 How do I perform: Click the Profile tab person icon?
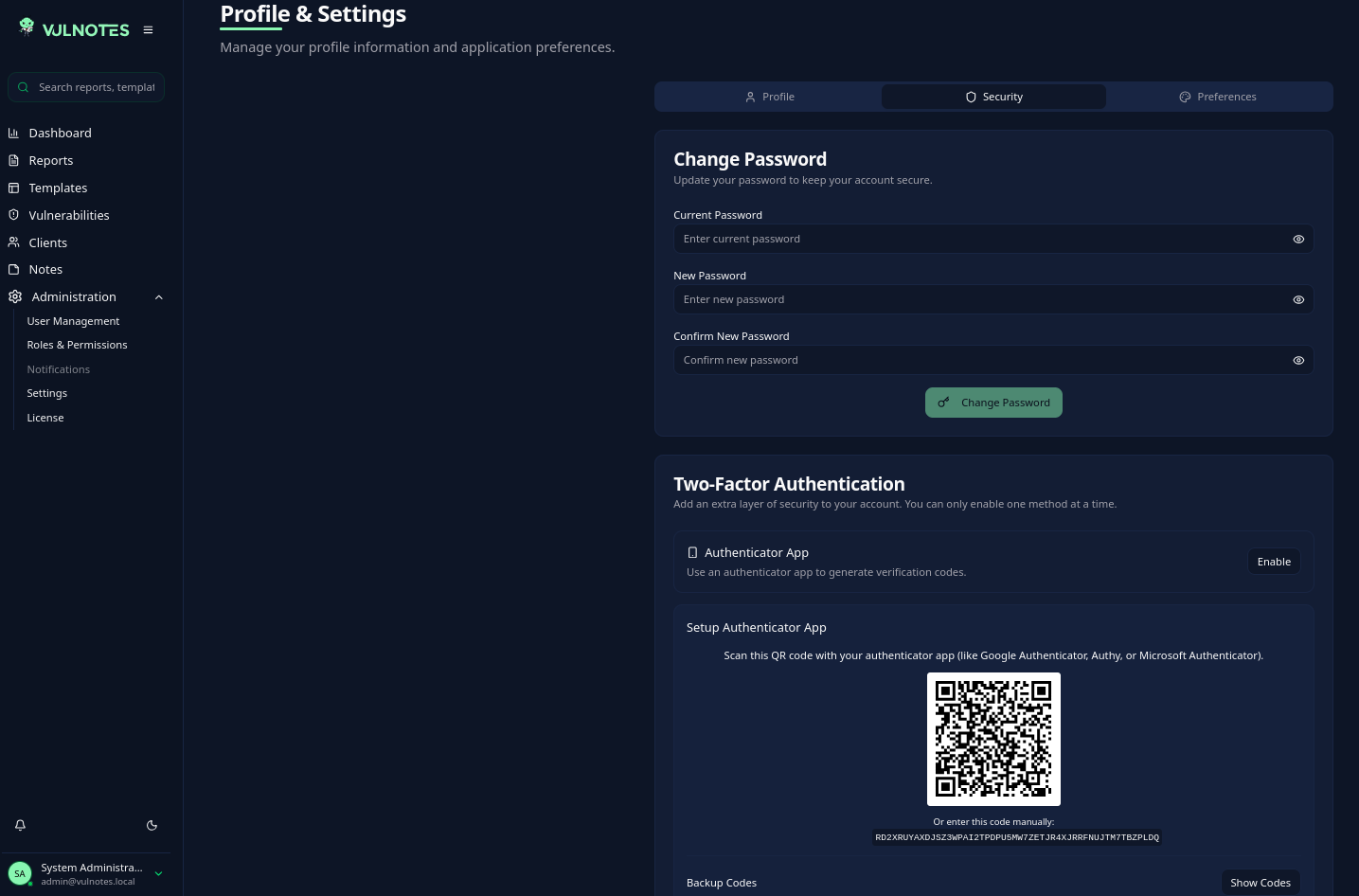click(750, 97)
